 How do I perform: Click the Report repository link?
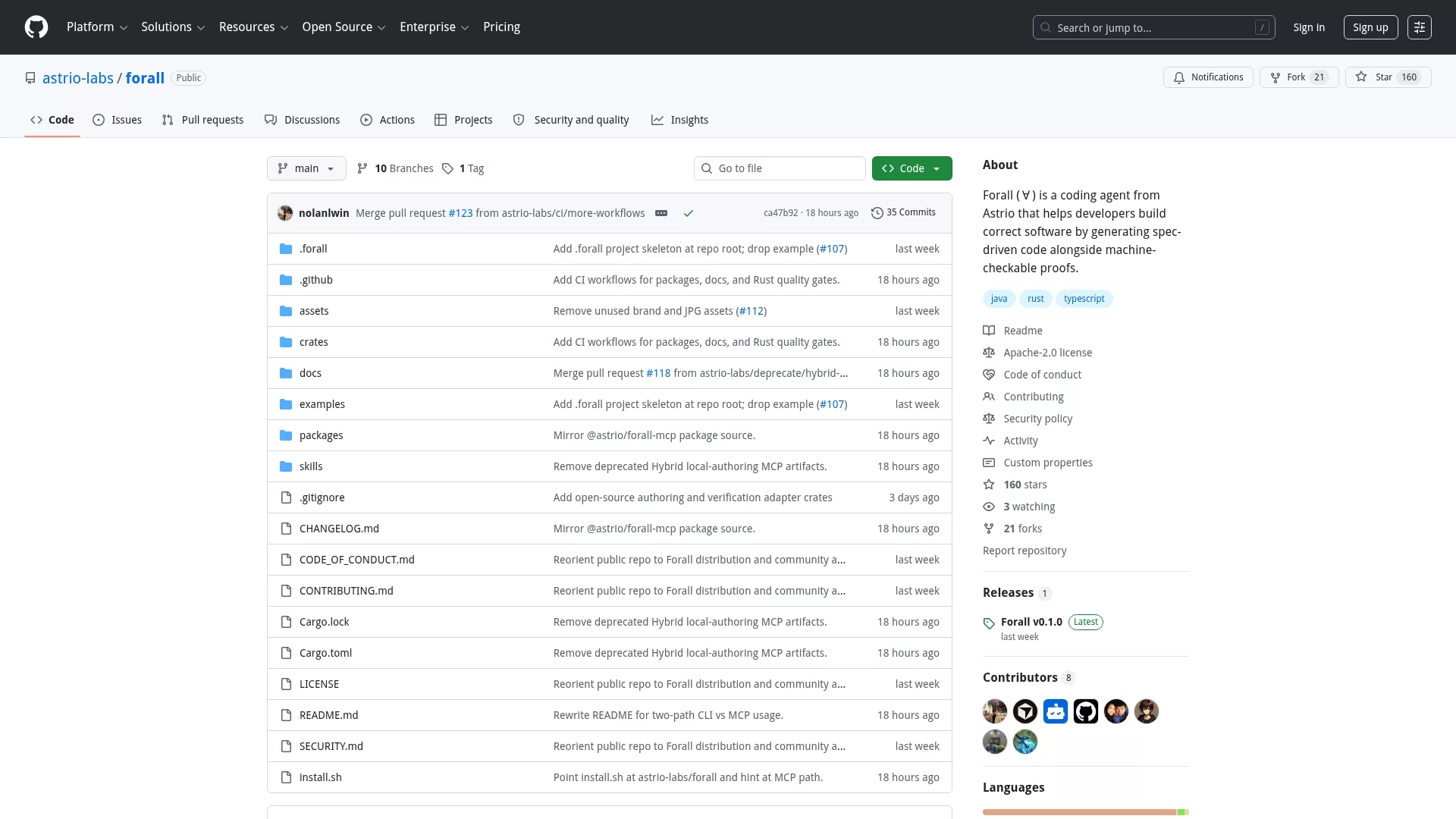[x=1025, y=551]
